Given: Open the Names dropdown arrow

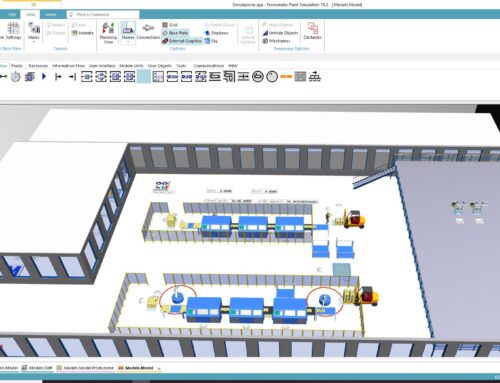Looking at the screenshot, I should point(128,42).
